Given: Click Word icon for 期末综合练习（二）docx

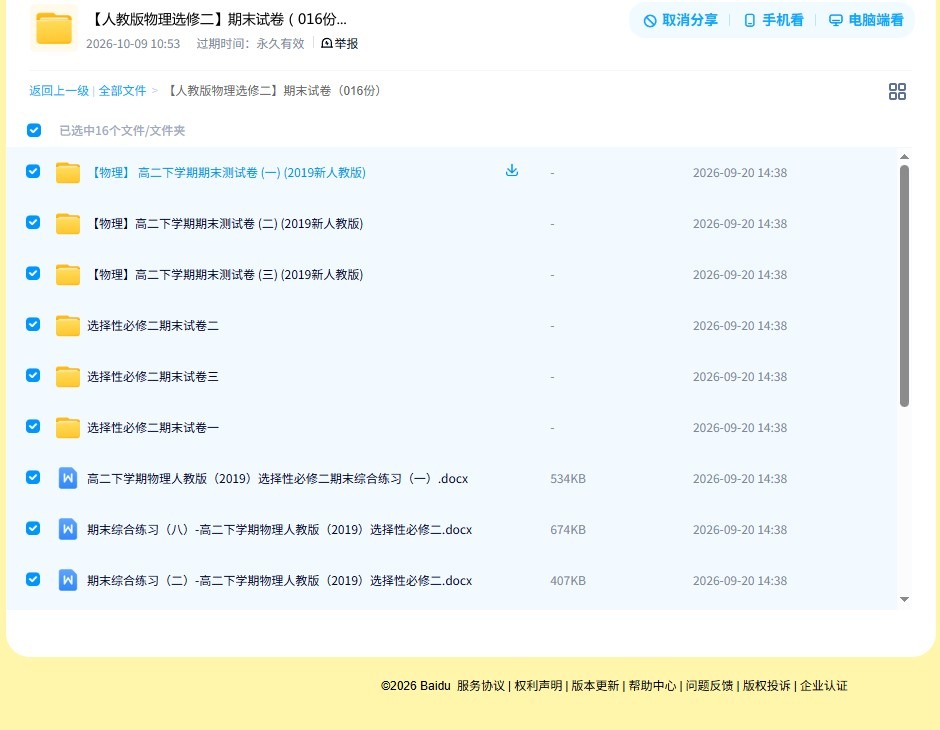Looking at the screenshot, I should [68, 580].
